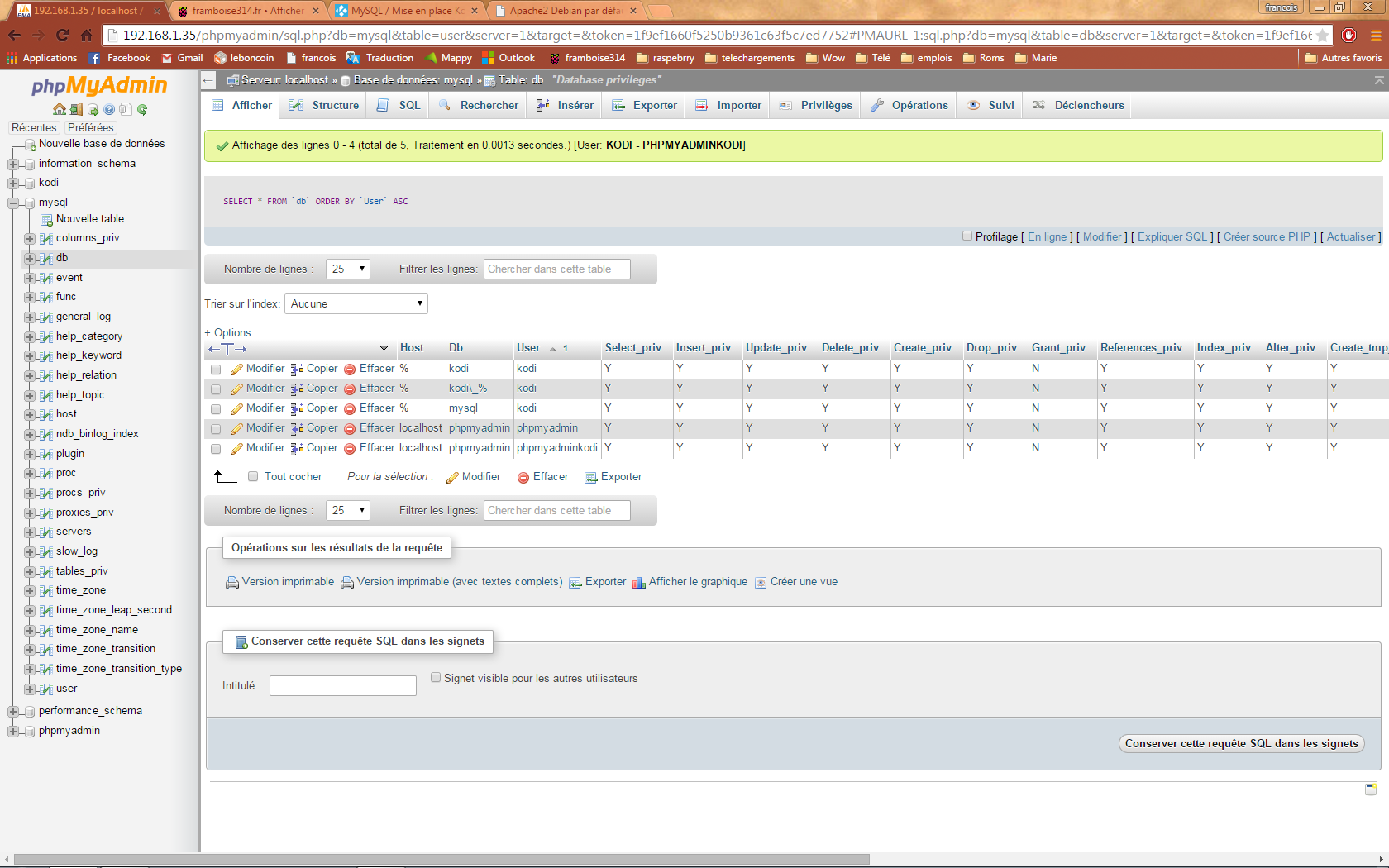The width and height of the screenshot is (1389, 868).
Task: Select checkbox for phpmyadminkodi user row
Action: [216, 449]
